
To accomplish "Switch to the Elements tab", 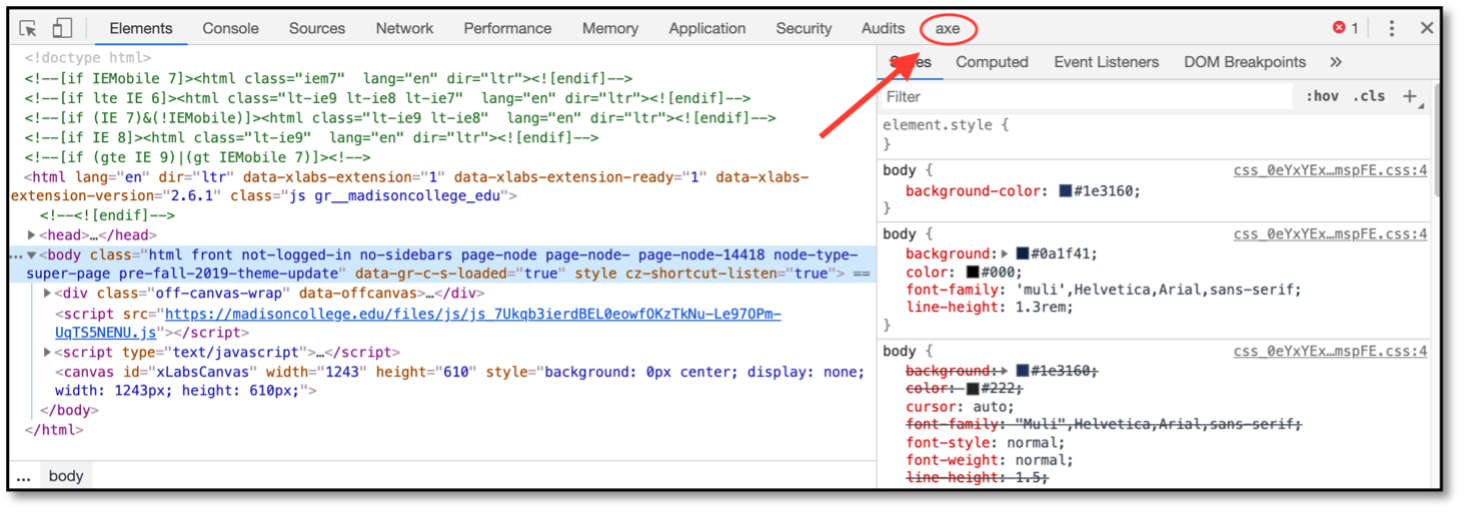I will tap(141, 28).
